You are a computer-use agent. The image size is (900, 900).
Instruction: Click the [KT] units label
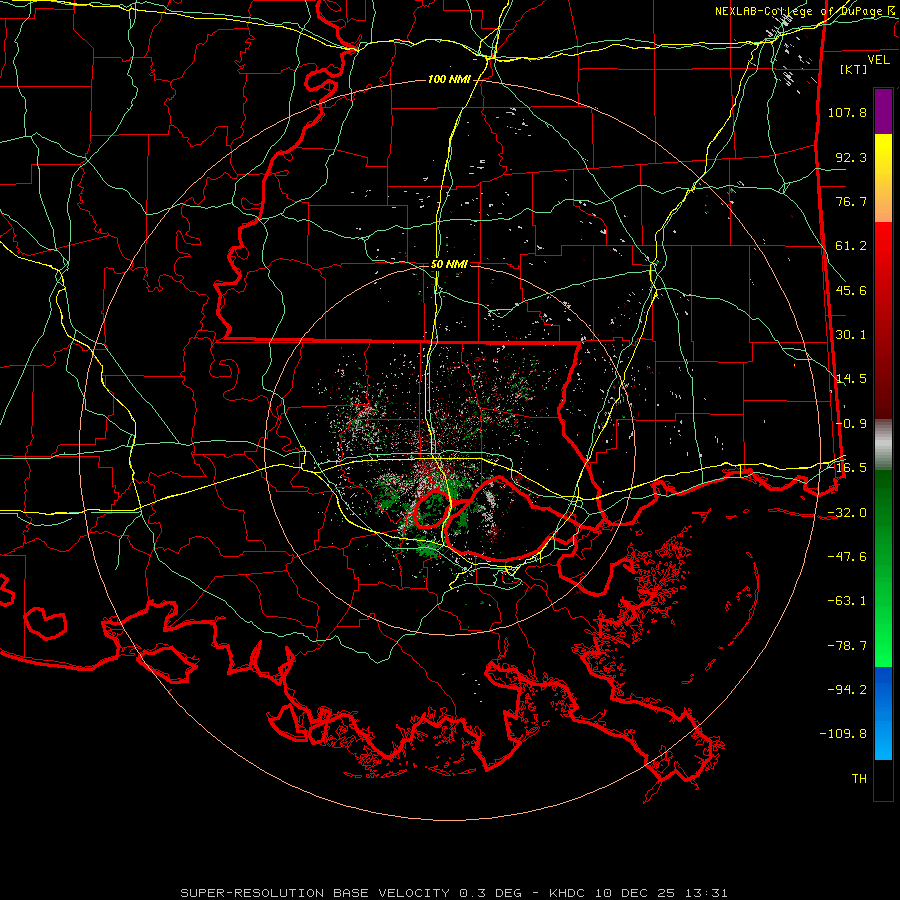853,69
